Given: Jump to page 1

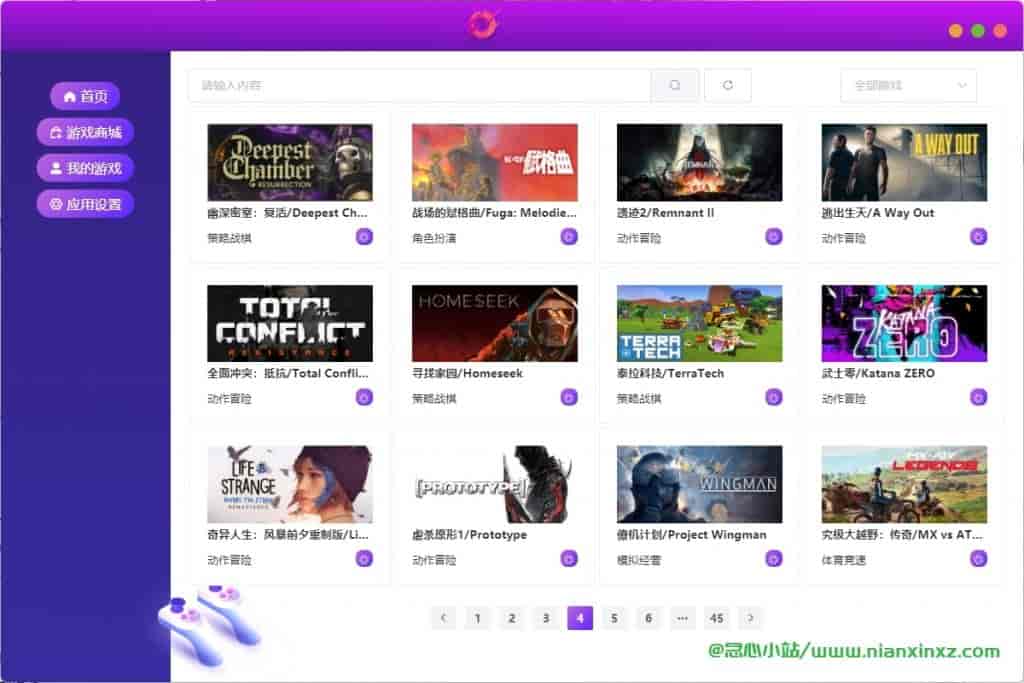Looking at the screenshot, I should [477, 618].
